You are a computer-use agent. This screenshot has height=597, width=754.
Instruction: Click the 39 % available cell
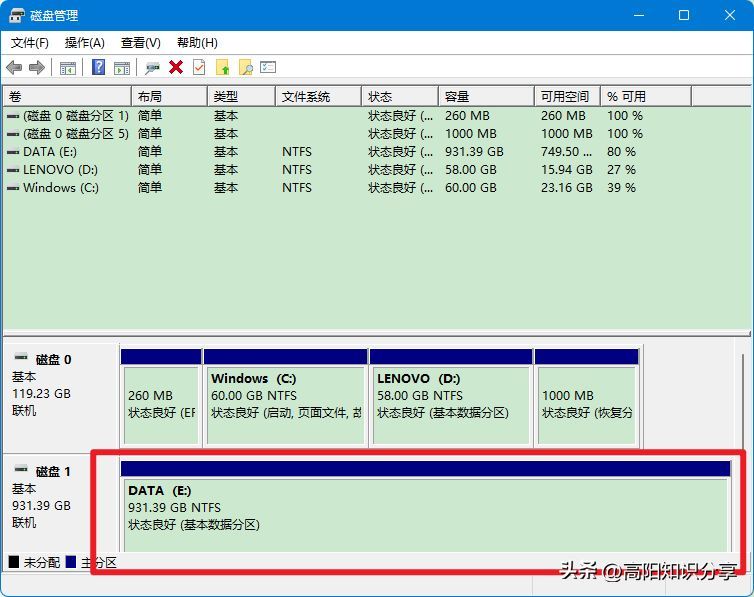pos(621,188)
